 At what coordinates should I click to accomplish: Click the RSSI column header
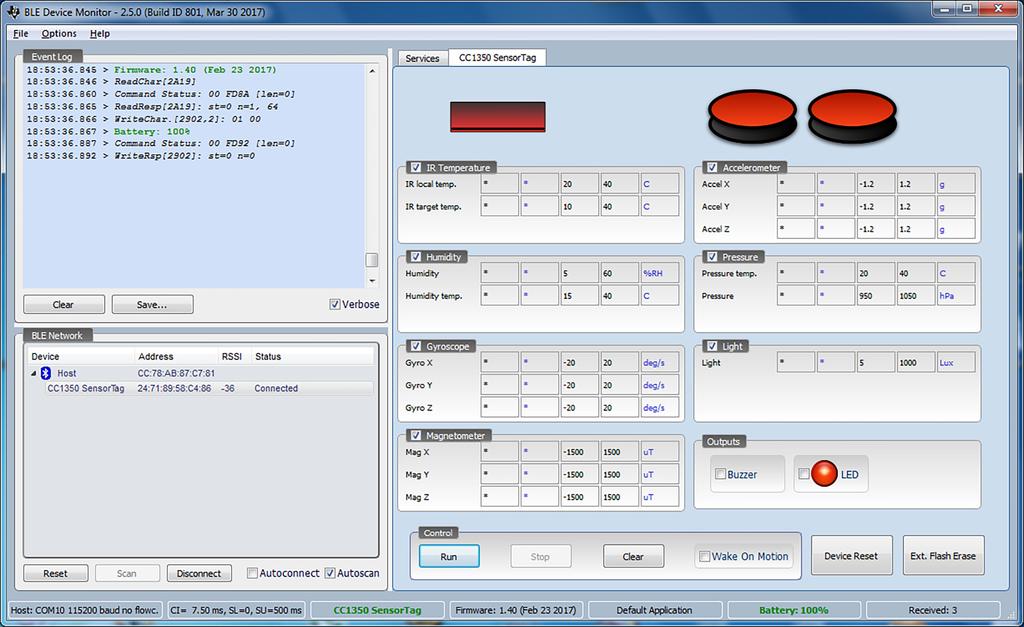click(x=234, y=357)
